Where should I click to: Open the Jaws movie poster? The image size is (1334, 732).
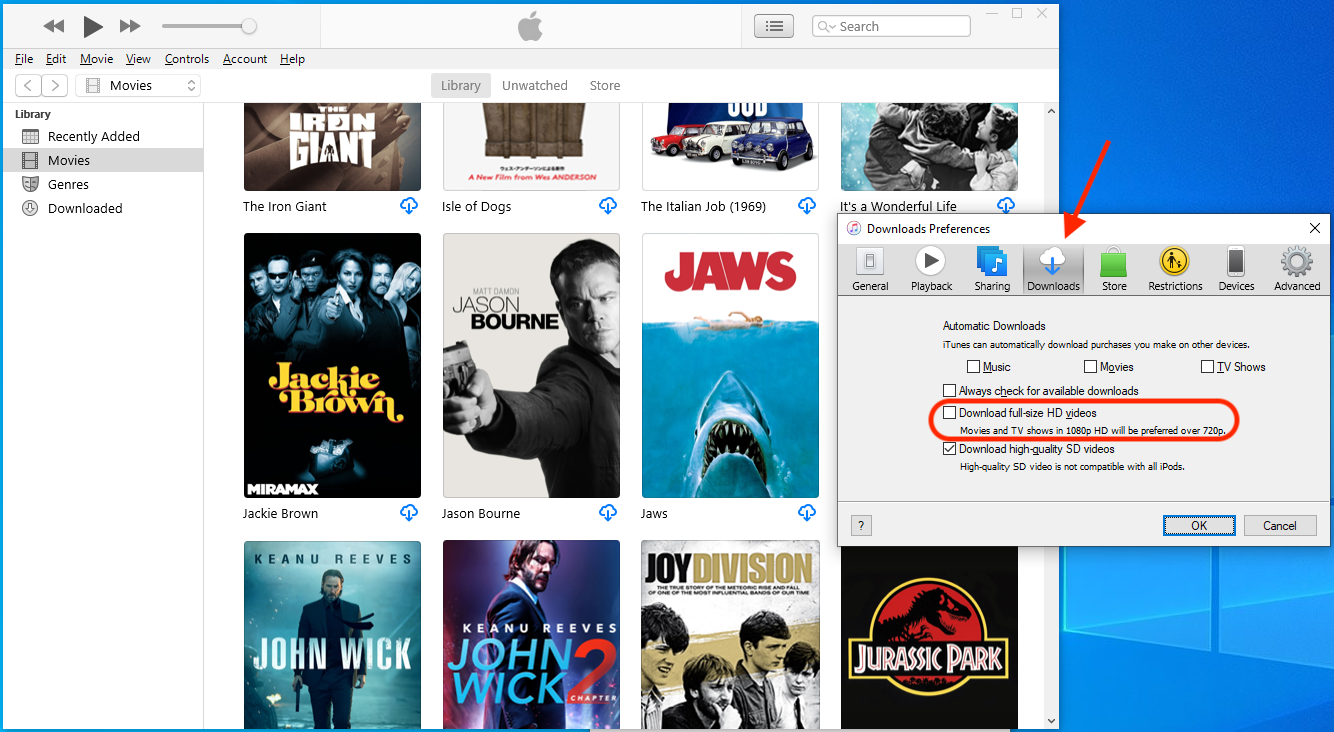point(730,366)
